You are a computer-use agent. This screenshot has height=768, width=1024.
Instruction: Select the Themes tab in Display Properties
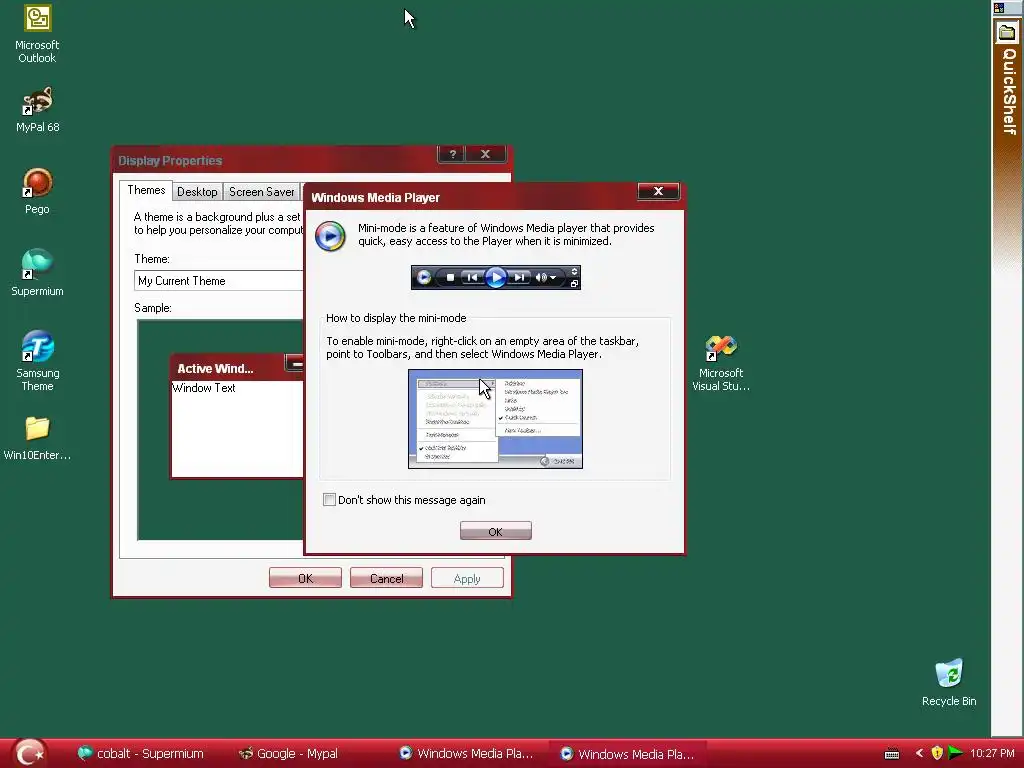(146, 190)
